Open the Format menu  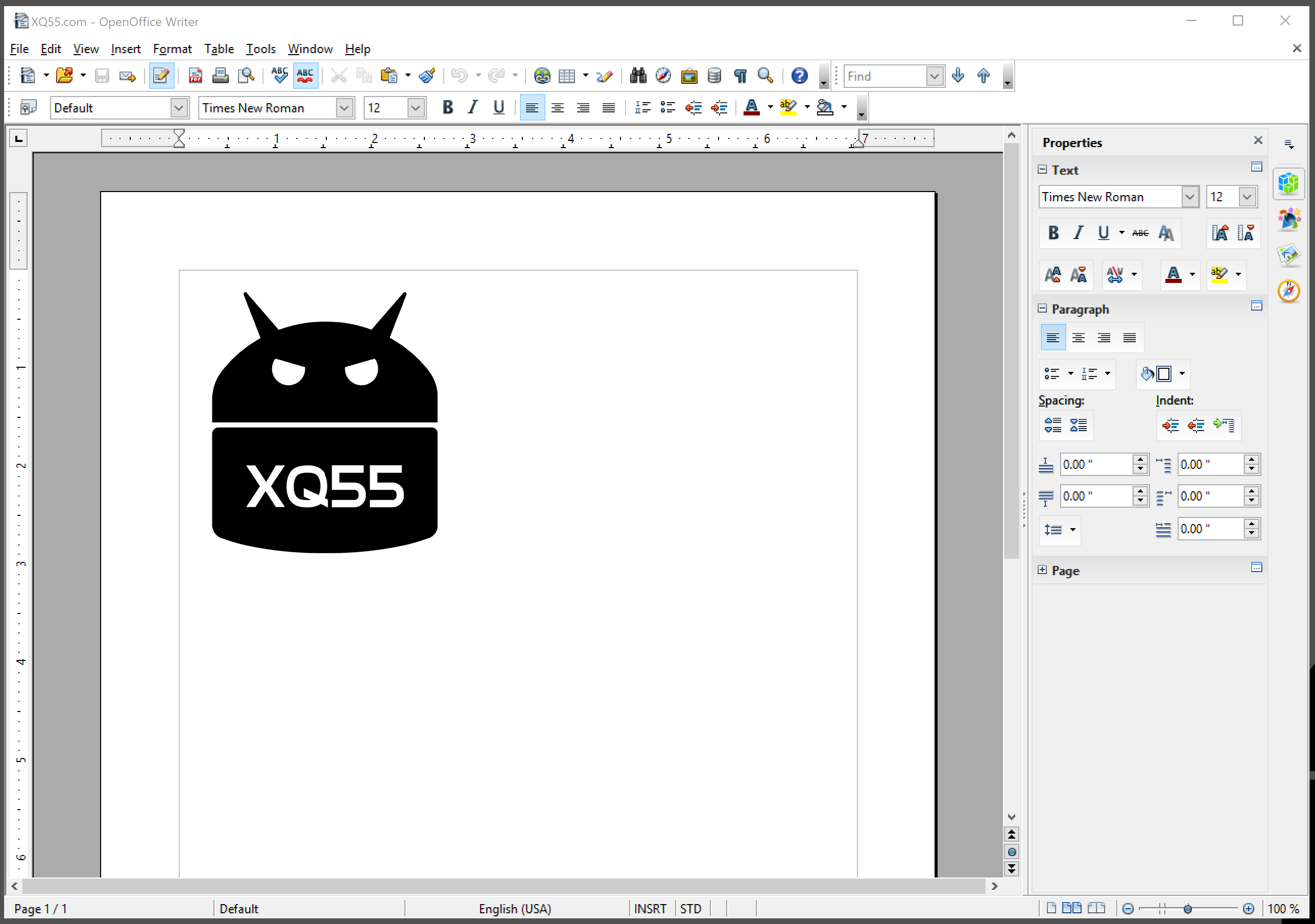click(x=172, y=49)
